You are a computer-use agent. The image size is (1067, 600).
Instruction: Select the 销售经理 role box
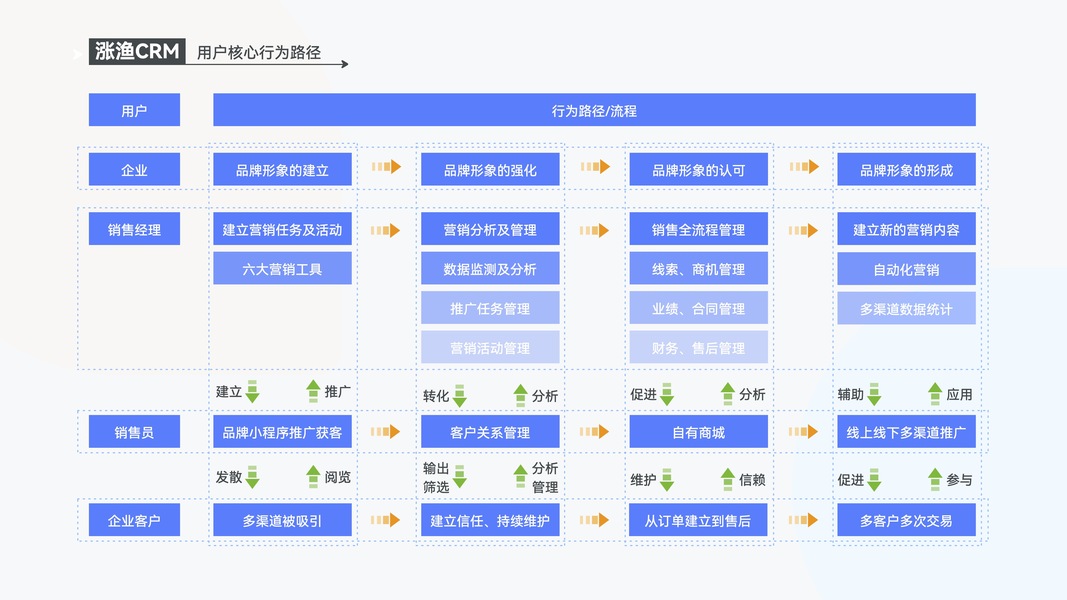[134, 229]
